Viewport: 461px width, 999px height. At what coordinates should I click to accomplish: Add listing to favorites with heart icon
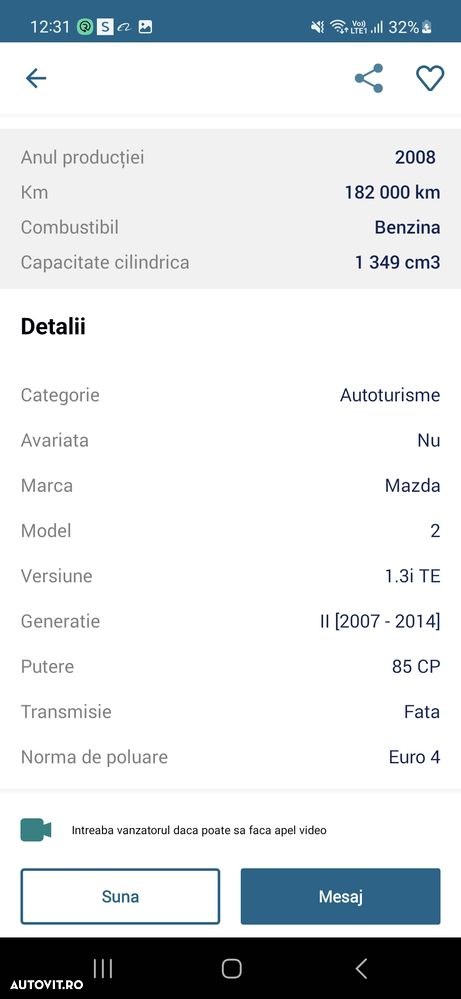[430, 78]
